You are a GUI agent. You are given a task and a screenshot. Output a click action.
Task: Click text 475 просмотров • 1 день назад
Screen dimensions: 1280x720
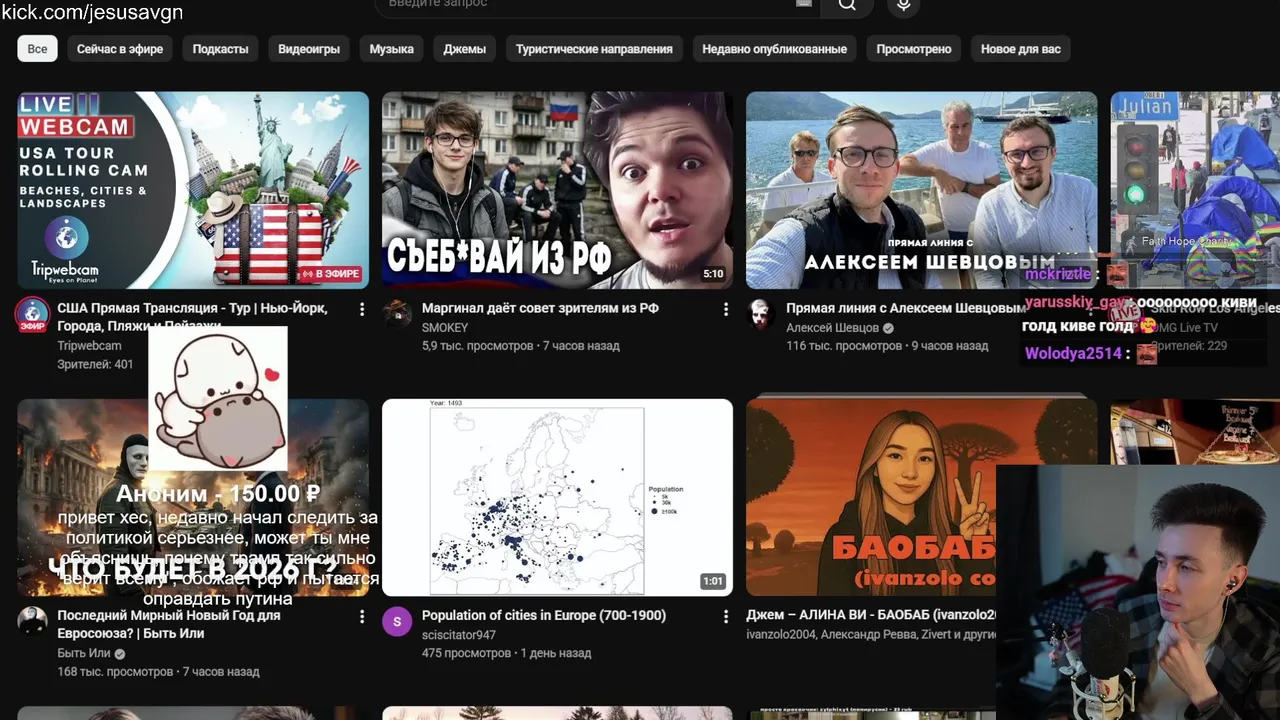(x=506, y=653)
